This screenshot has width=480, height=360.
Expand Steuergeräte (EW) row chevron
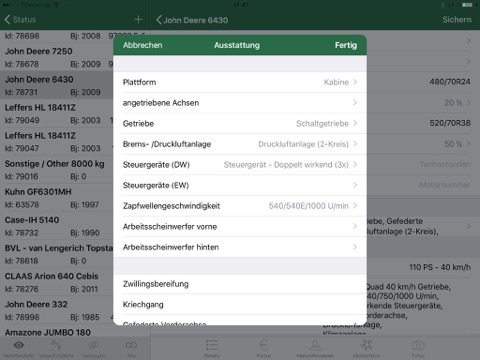point(355,185)
